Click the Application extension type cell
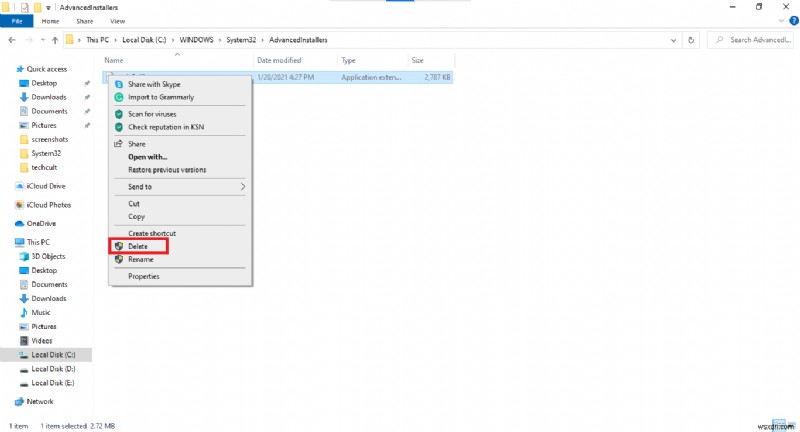 [x=371, y=77]
